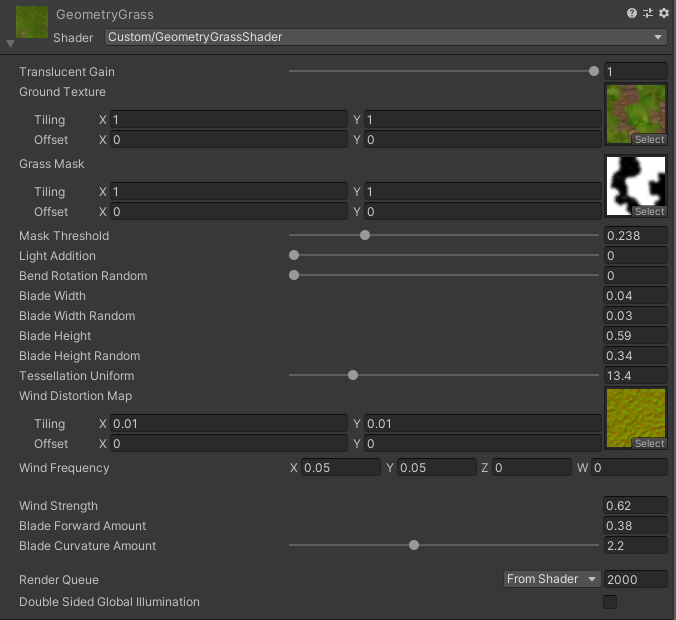Open the Custom/GeometryGrassShader shader dropdown
Screen dimensions: 676x620
[386, 37]
